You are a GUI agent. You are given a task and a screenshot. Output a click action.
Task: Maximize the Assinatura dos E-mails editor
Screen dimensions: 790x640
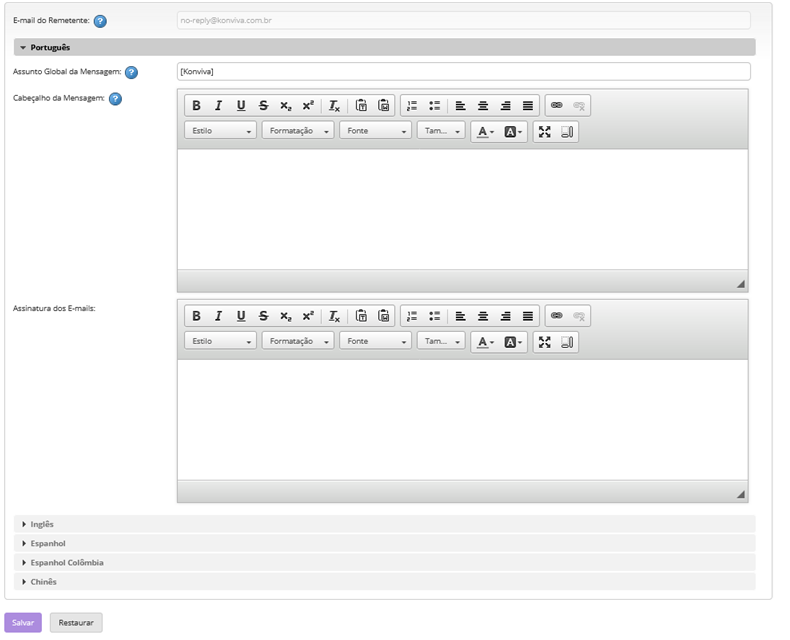[545, 342]
